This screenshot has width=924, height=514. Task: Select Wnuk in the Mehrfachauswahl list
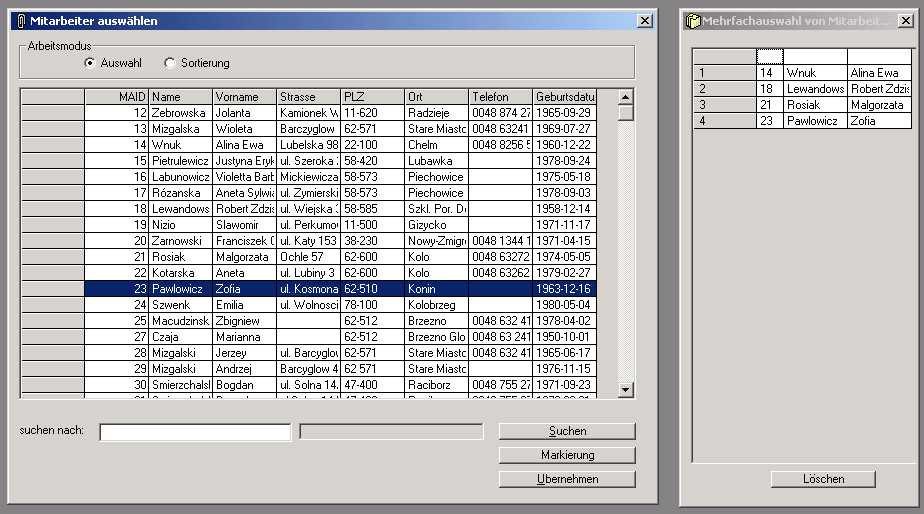click(x=815, y=73)
